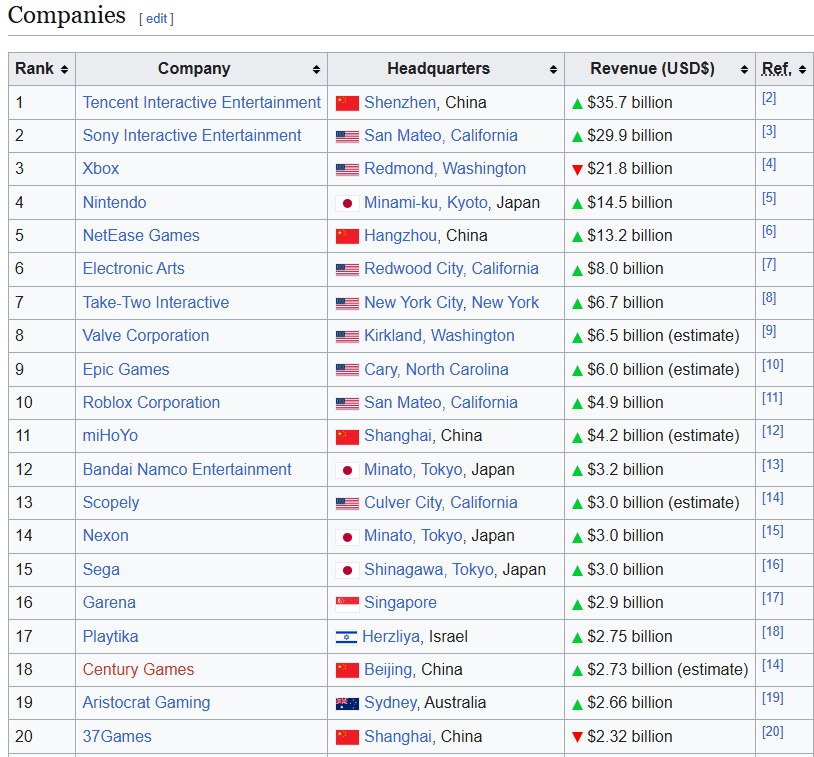Viewport: 814px width, 757px height.
Task: Click the China flag in NetEase Games row
Action: tap(347, 236)
